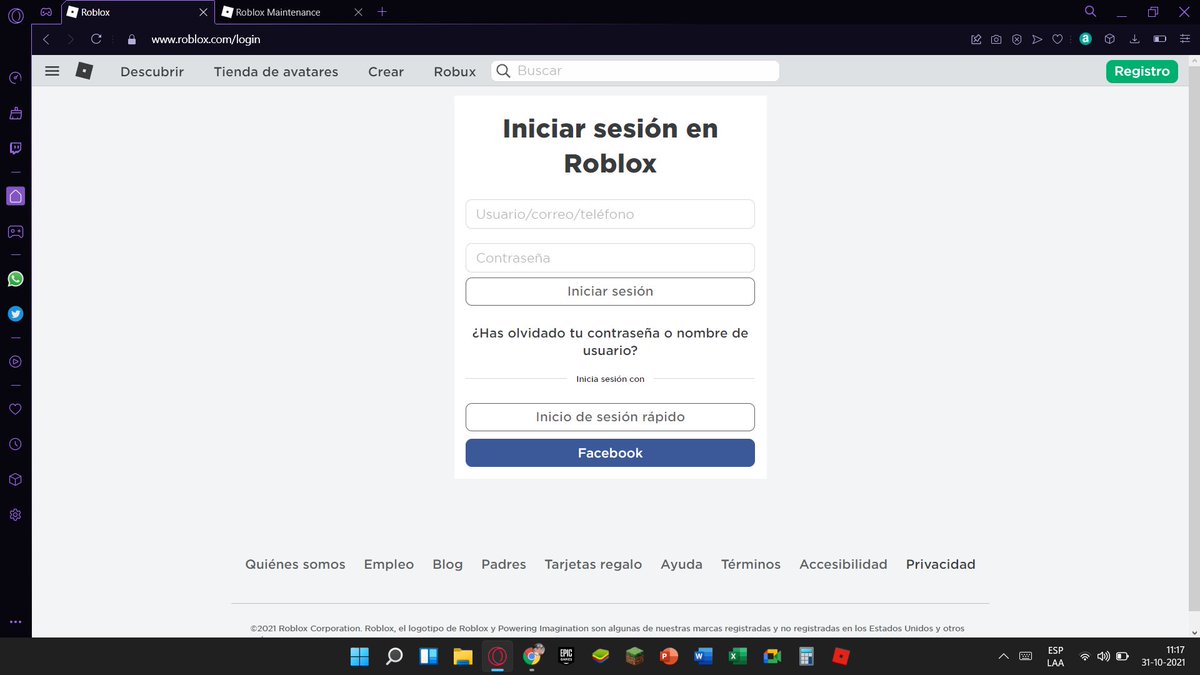The image size is (1200, 675).
Task: Open taskbar search magnifier
Action: 394,657
